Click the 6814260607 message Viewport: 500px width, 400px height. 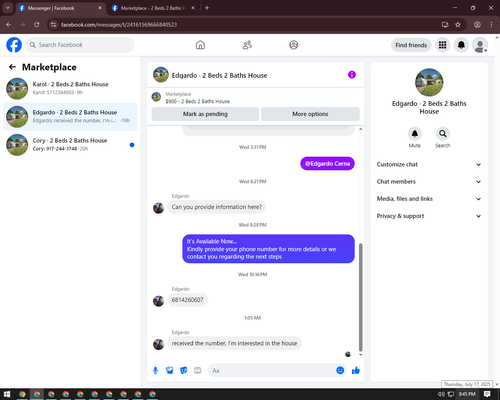pyautogui.click(x=188, y=300)
